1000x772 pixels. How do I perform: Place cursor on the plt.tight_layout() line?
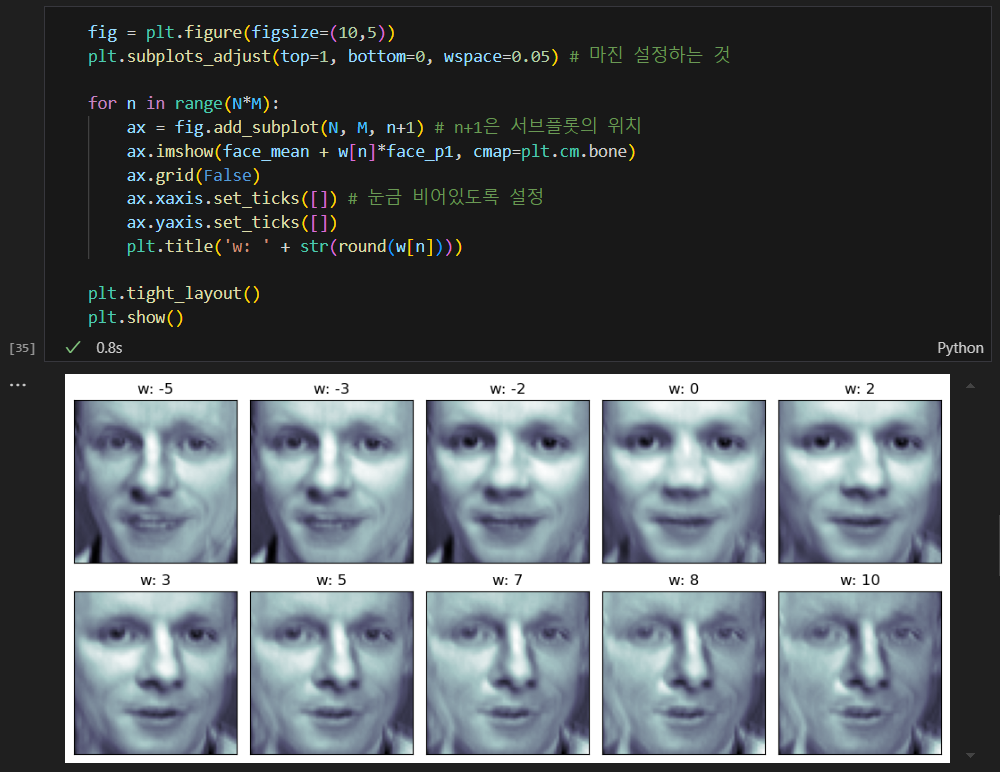tap(174, 293)
